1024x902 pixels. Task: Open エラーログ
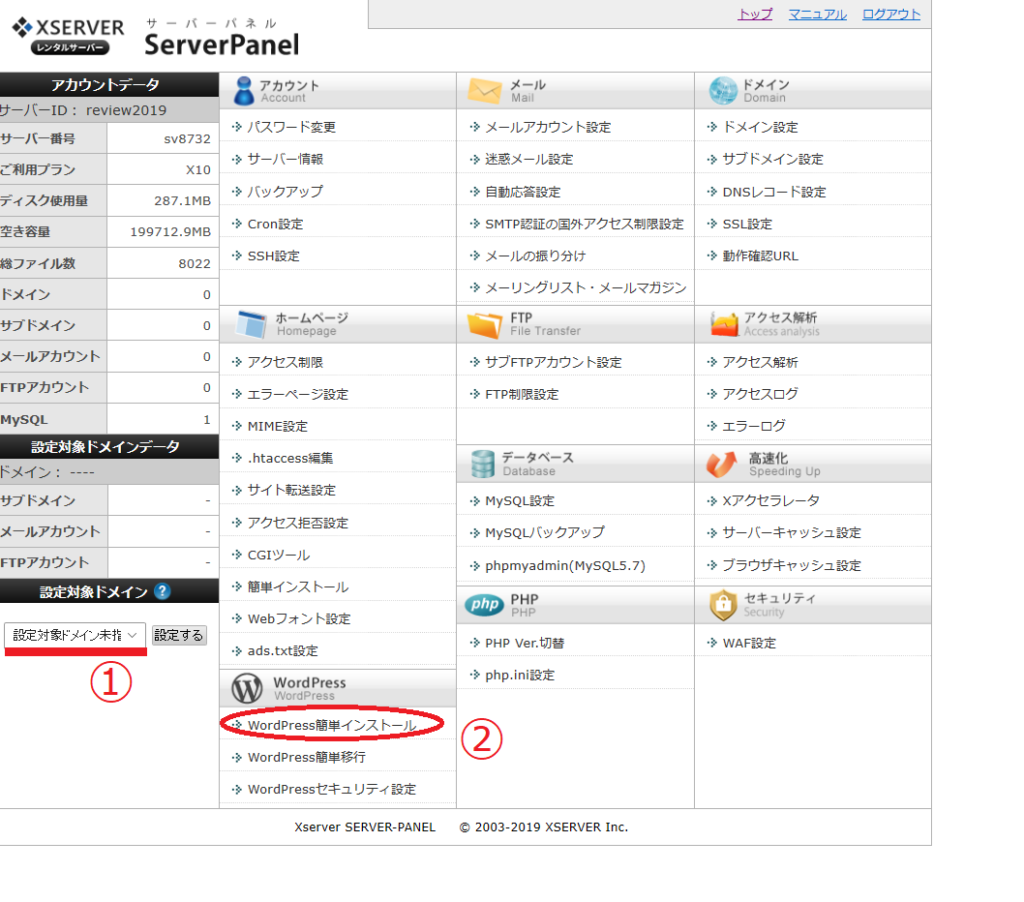pyautogui.click(x=754, y=427)
